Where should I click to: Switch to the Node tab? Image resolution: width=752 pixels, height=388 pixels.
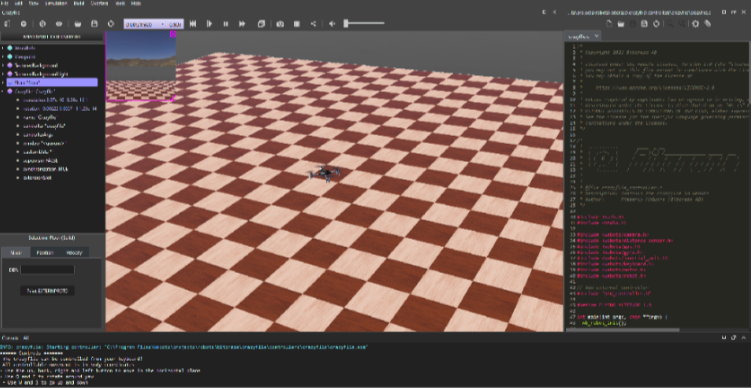16,252
